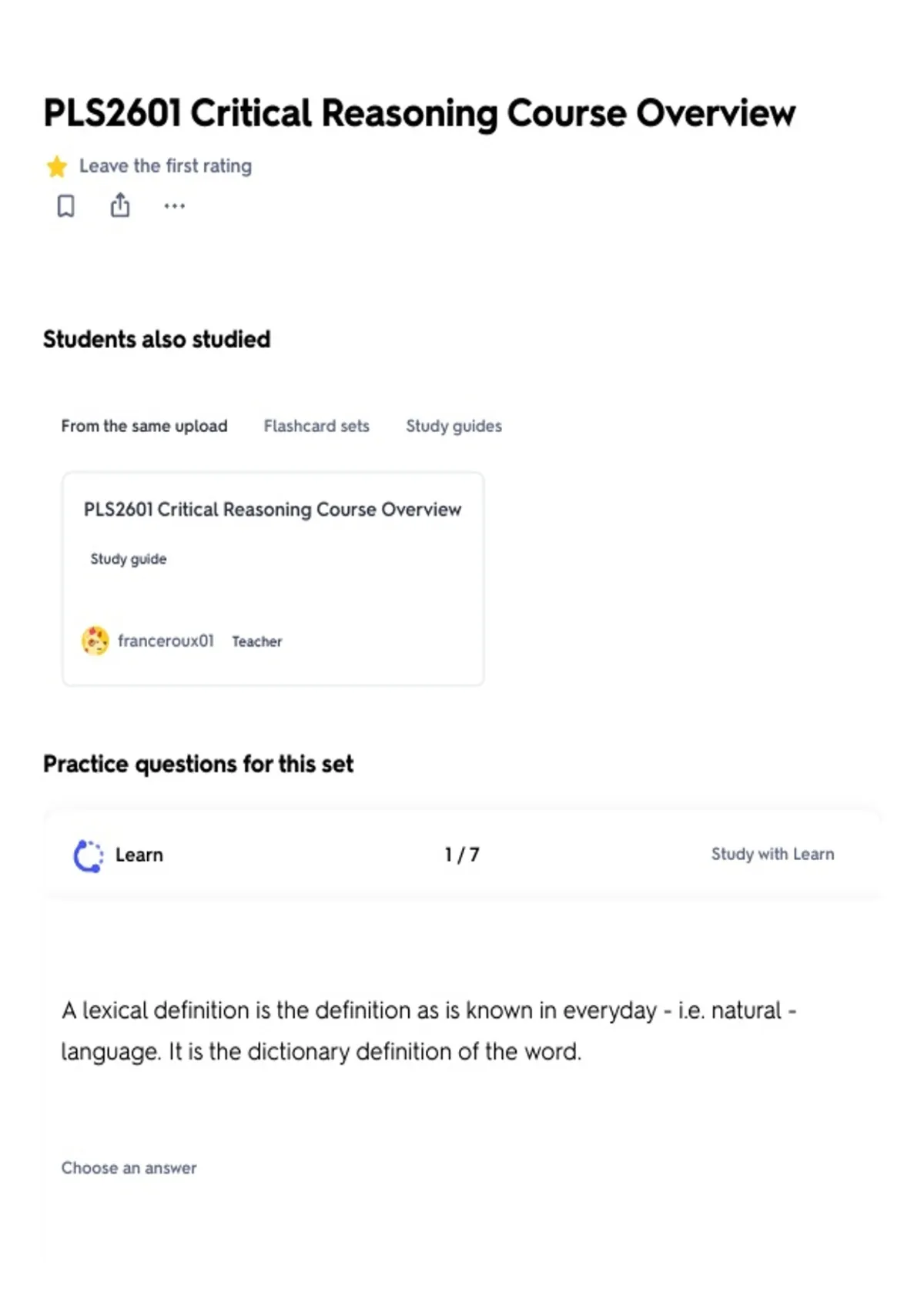This screenshot has height=1309, width=924.
Task: Click the Teacher badge on the card
Action: [257, 641]
